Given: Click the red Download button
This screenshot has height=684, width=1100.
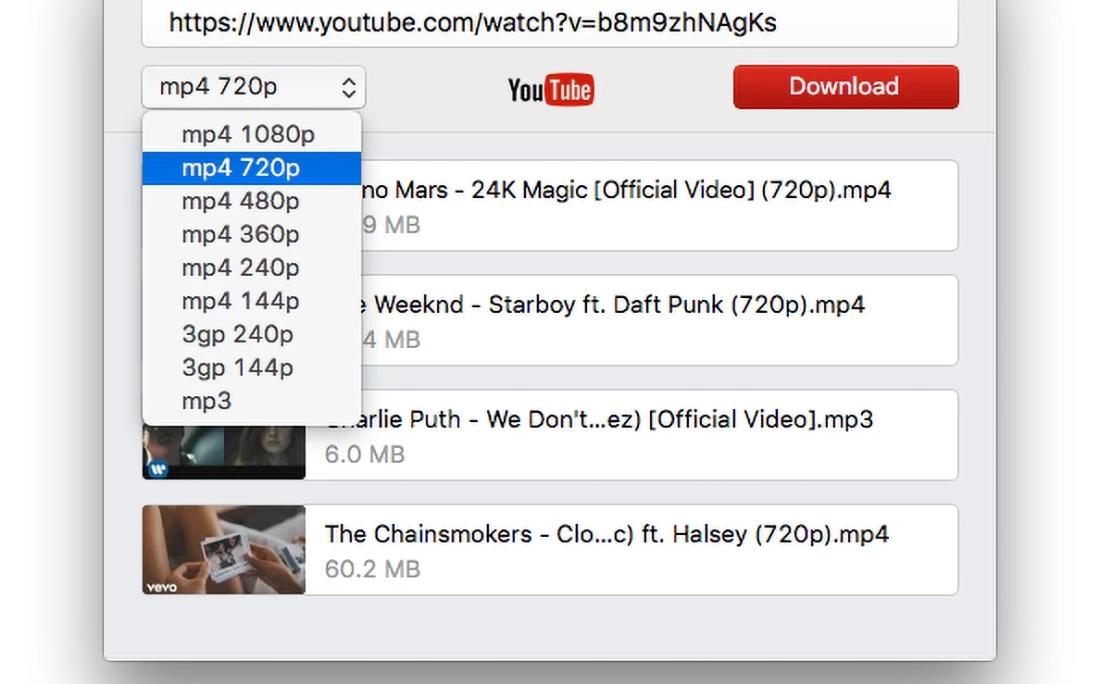Looking at the screenshot, I should coord(845,87).
